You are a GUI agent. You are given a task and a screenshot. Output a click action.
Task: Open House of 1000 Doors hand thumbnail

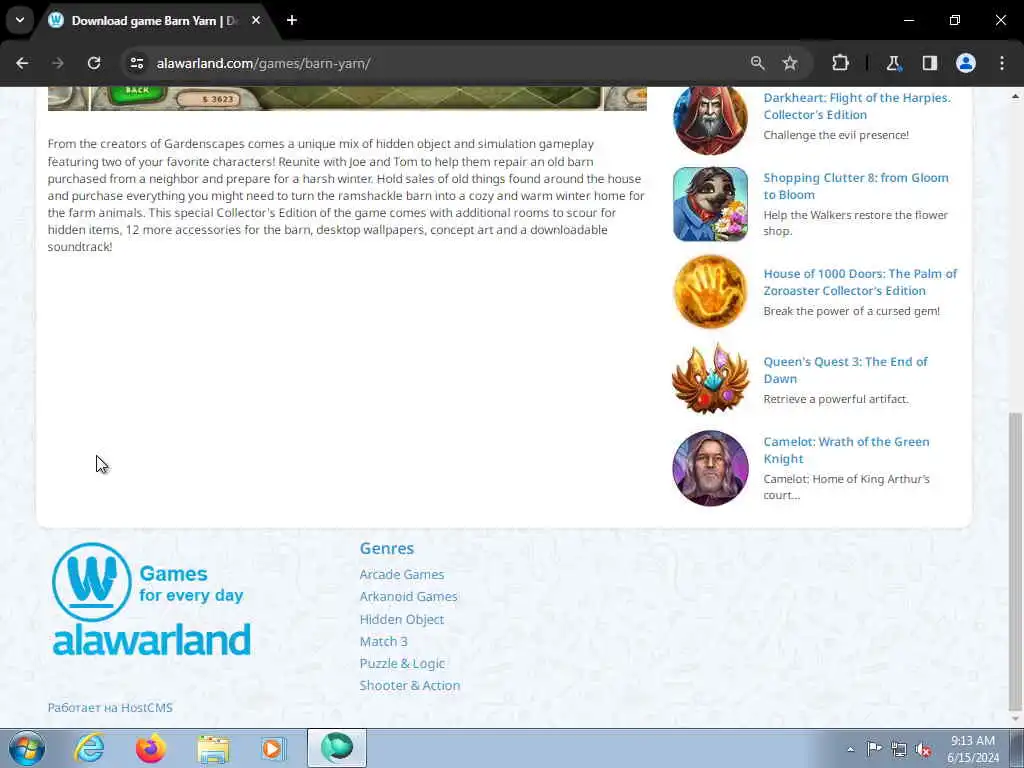(711, 291)
